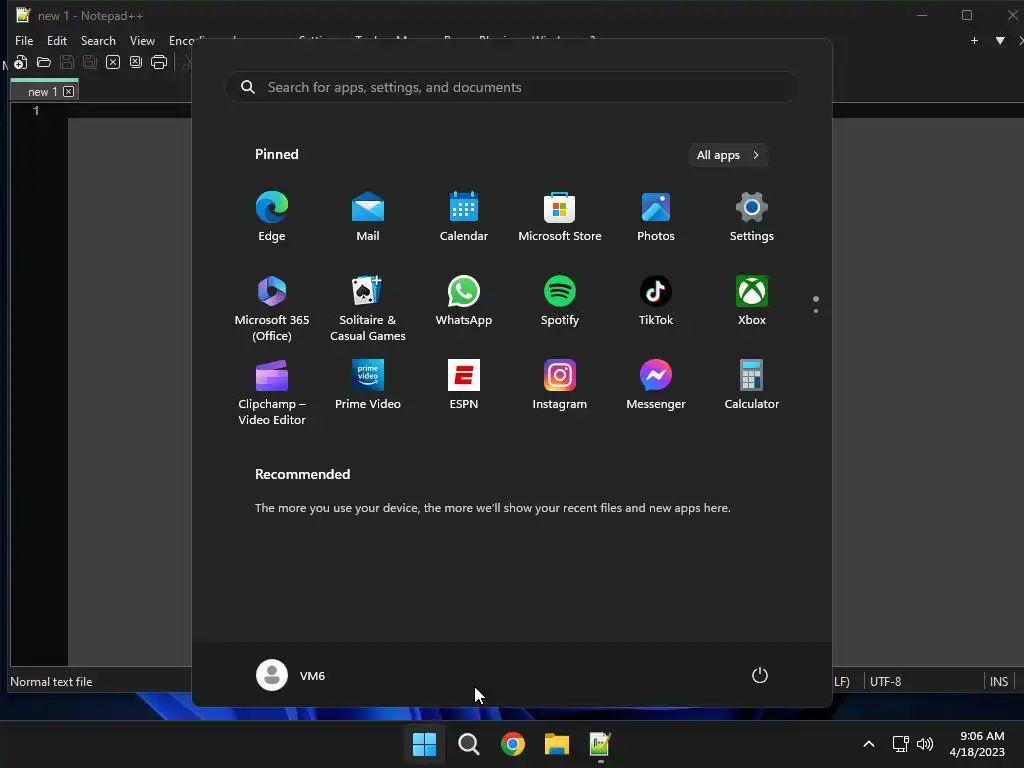
Task: Show hidden system tray icons
Action: [869, 744]
